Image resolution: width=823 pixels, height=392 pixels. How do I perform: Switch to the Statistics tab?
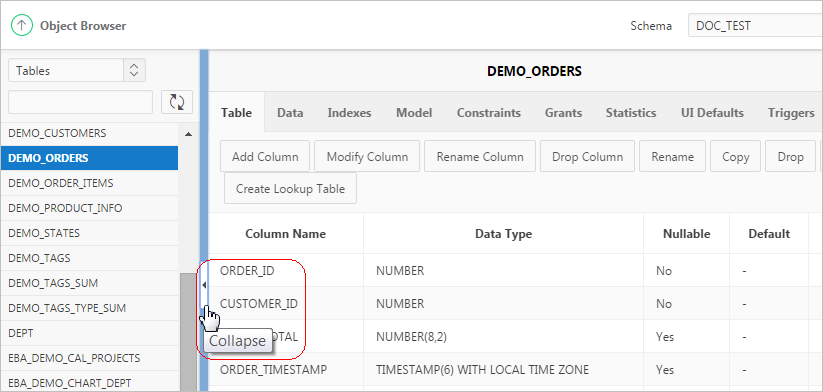631,113
